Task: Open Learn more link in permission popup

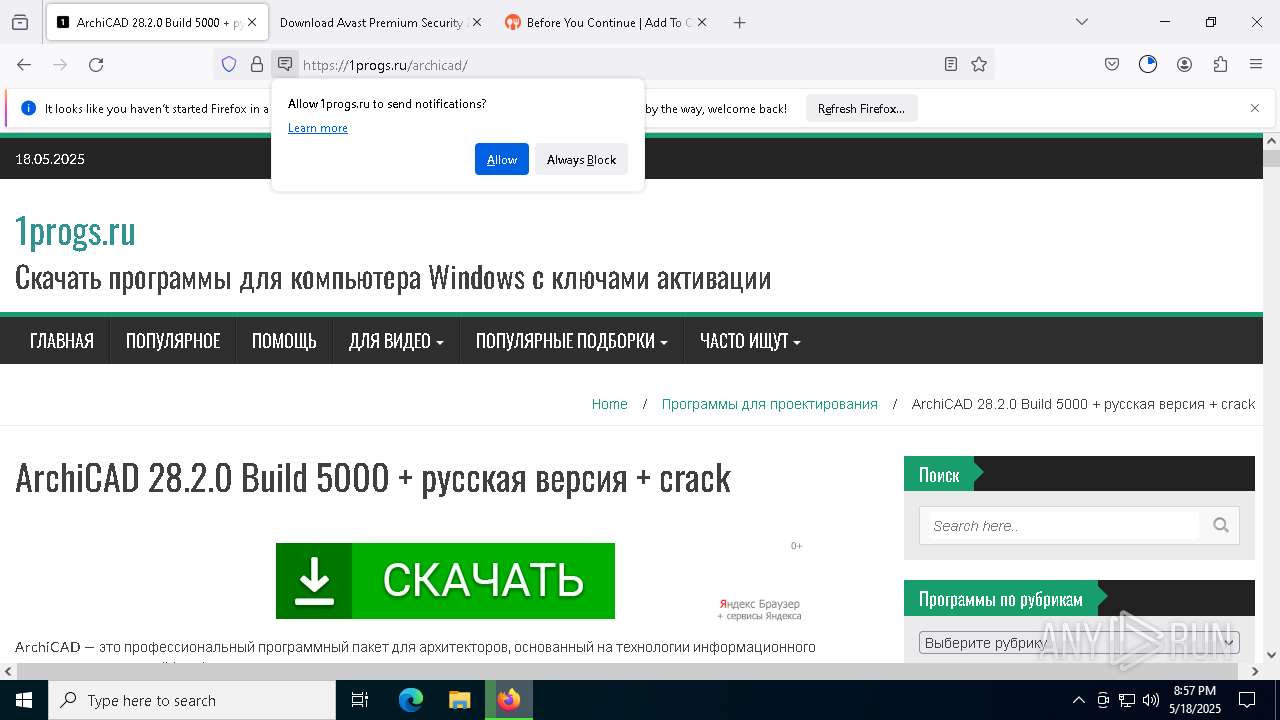Action: tap(318, 128)
